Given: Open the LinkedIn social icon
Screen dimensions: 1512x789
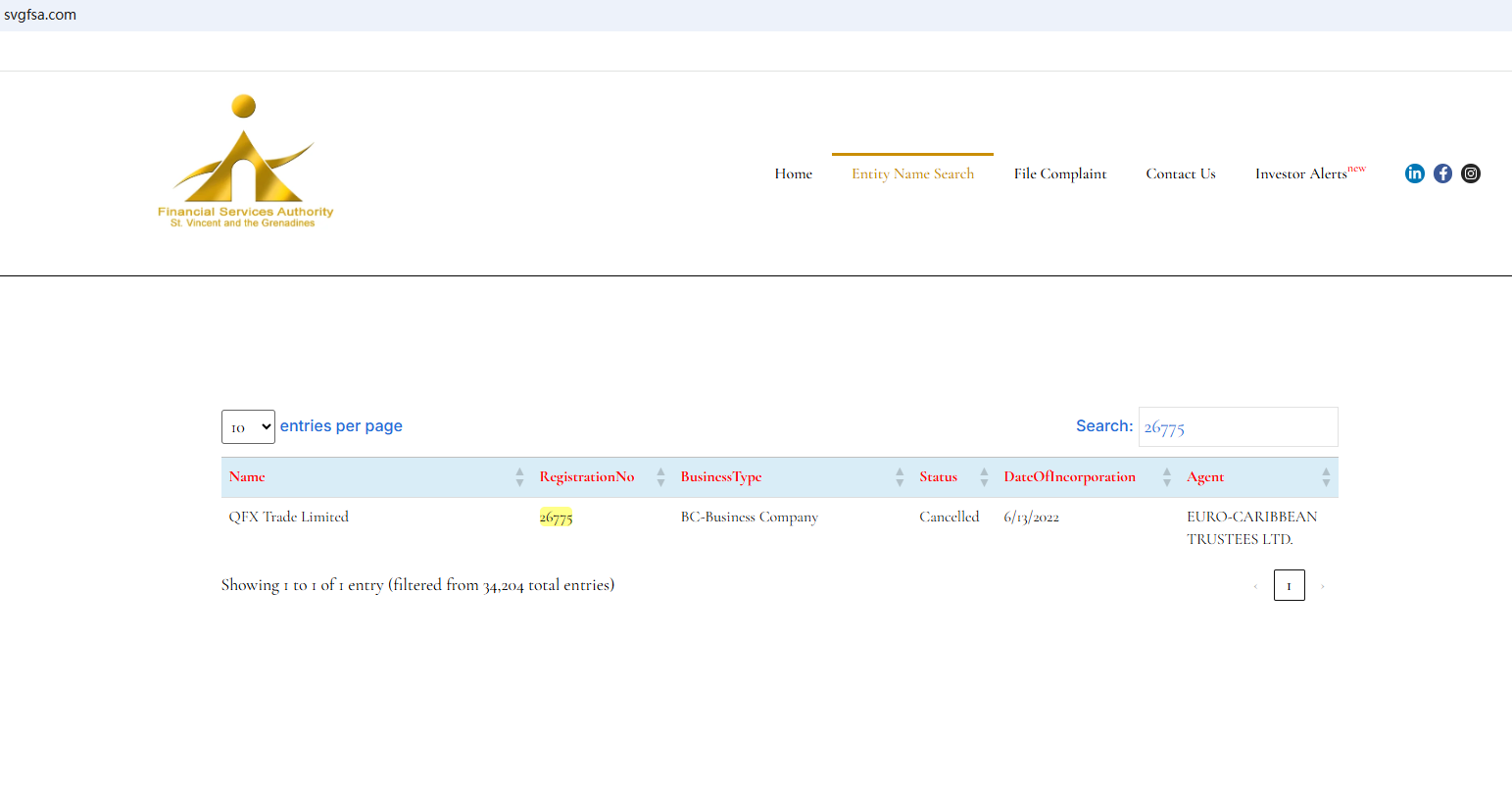Looking at the screenshot, I should [x=1414, y=173].
